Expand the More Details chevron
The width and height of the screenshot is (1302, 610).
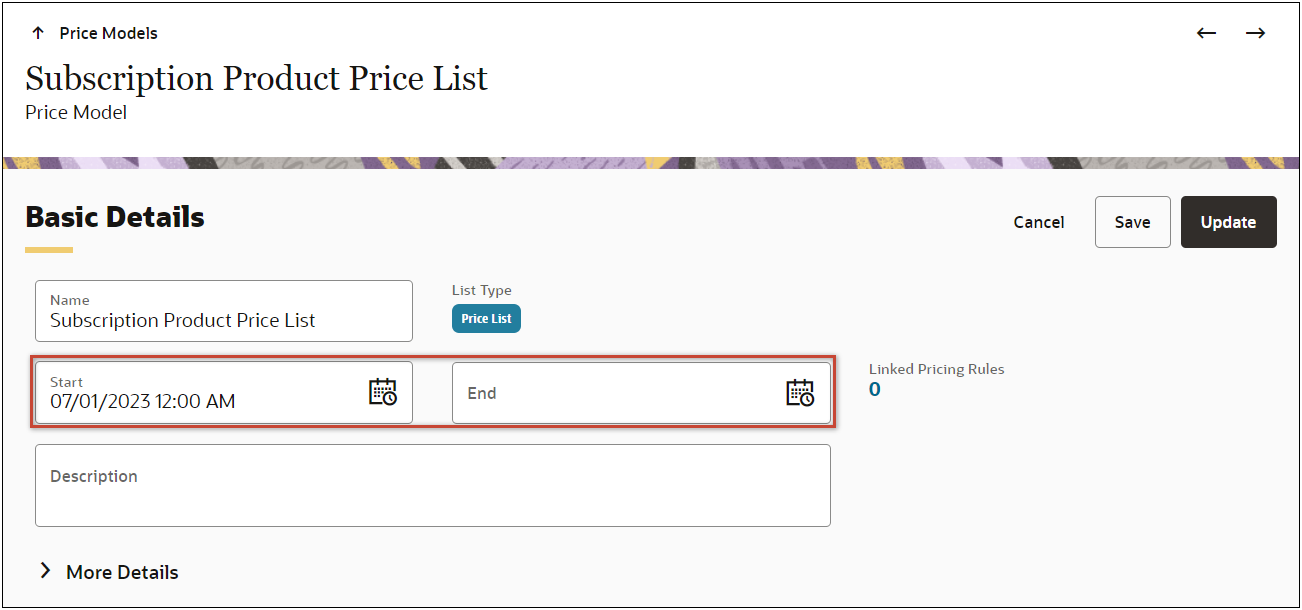(x=45, y=571)
